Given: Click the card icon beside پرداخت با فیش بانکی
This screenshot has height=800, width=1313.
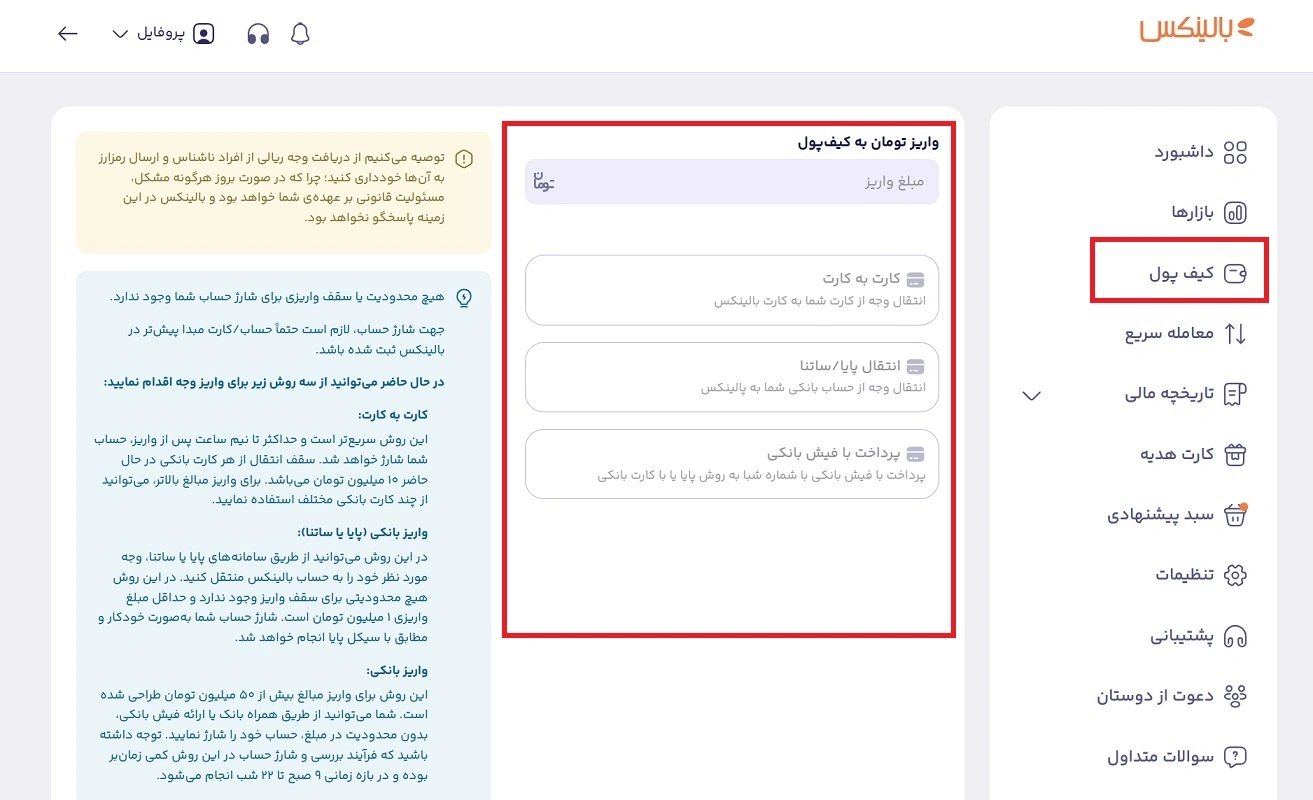Looking at the screenshot, I should [x=915, y=453].
